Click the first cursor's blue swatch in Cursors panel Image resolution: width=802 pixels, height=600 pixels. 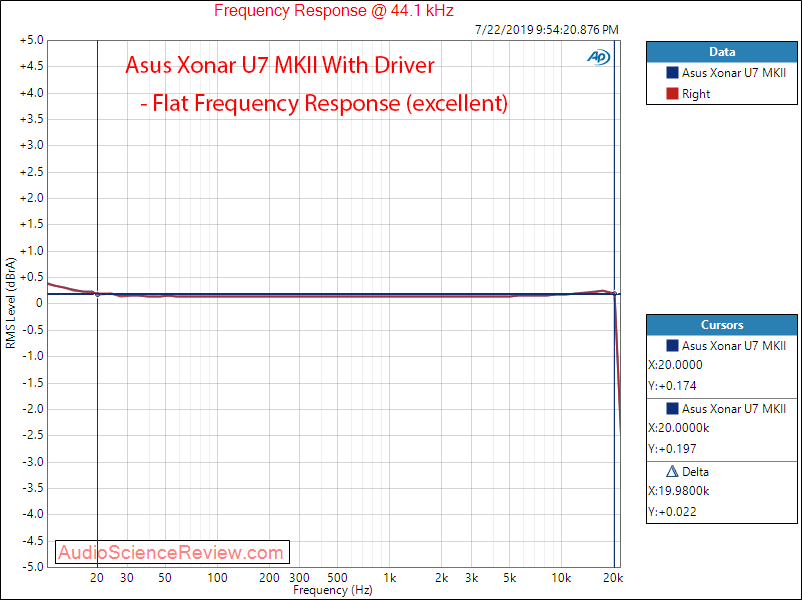click(672, 346)
